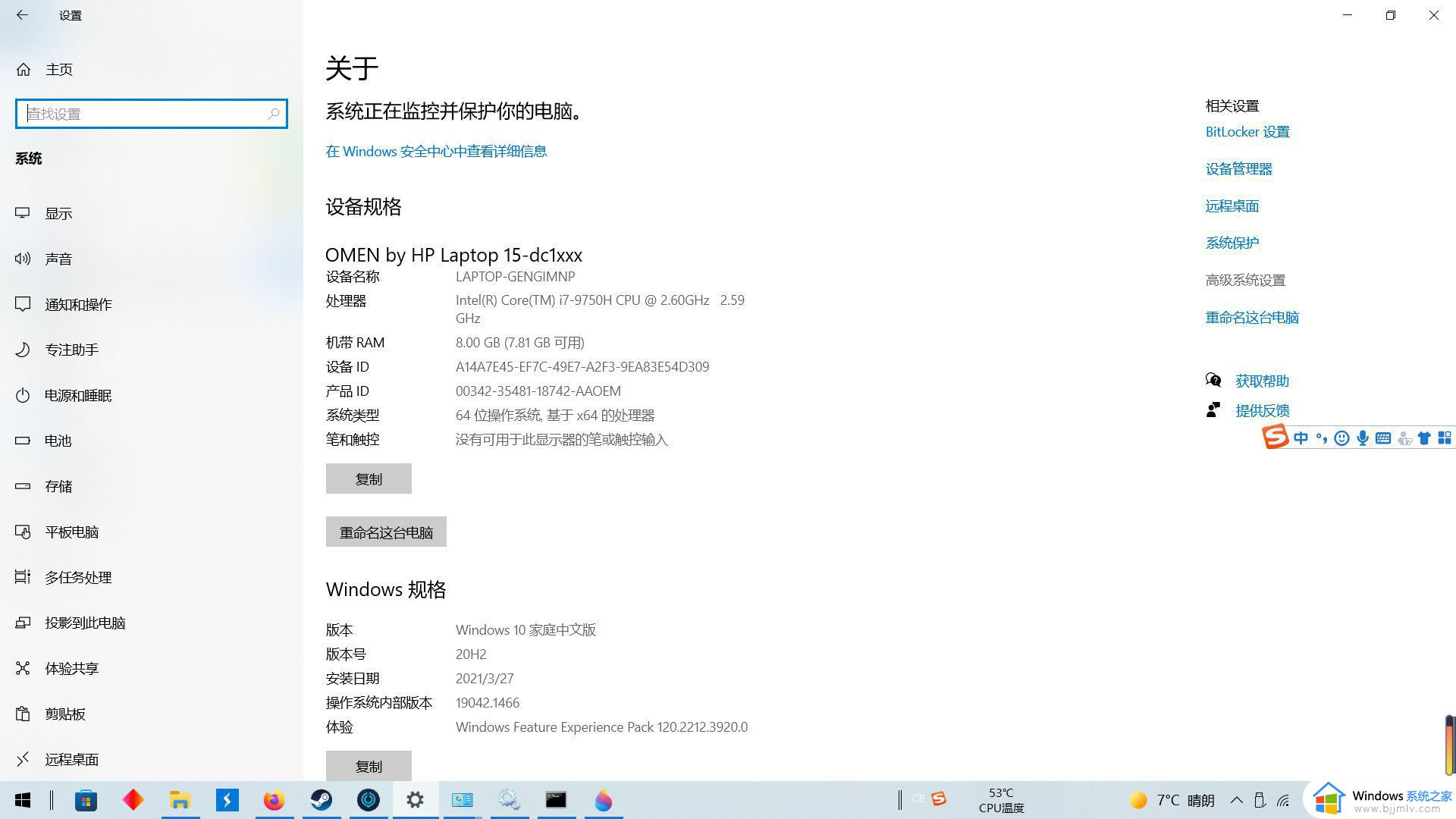Open File Explorer from taskbar

click(x=180, y=800)
